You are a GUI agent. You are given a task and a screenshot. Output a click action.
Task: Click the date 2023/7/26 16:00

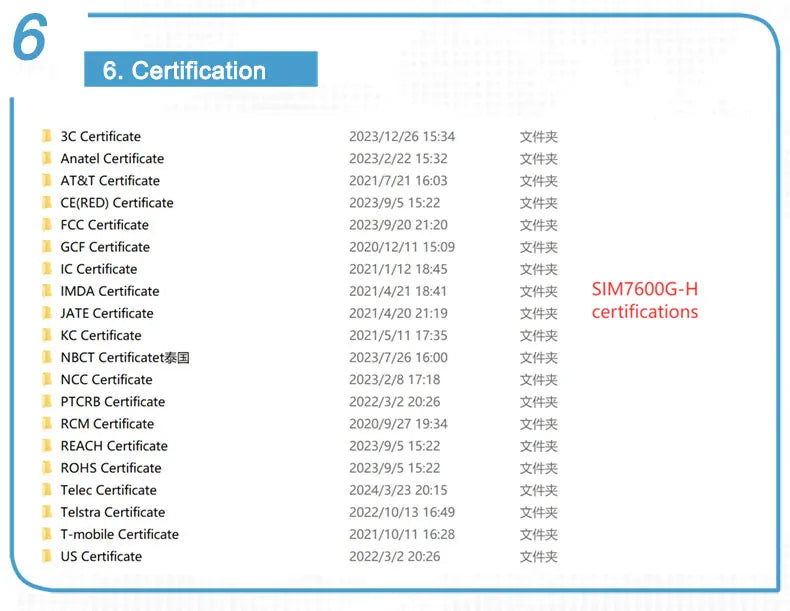pos(398,358)
